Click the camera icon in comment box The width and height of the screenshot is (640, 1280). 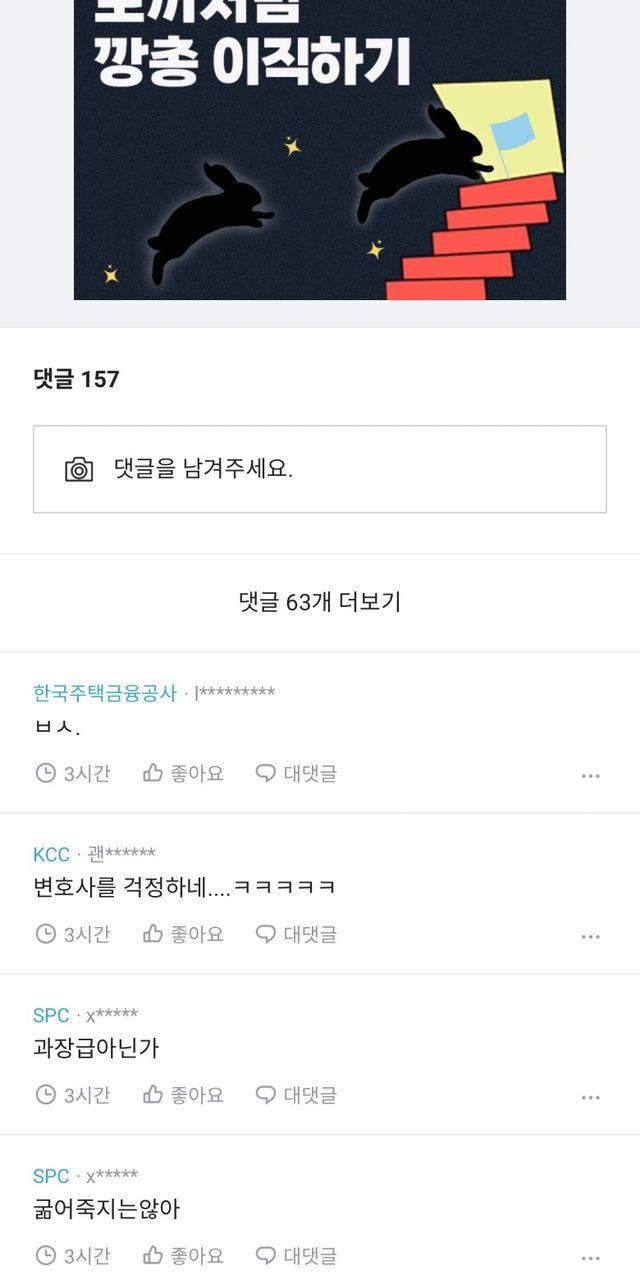coord(79,469)
